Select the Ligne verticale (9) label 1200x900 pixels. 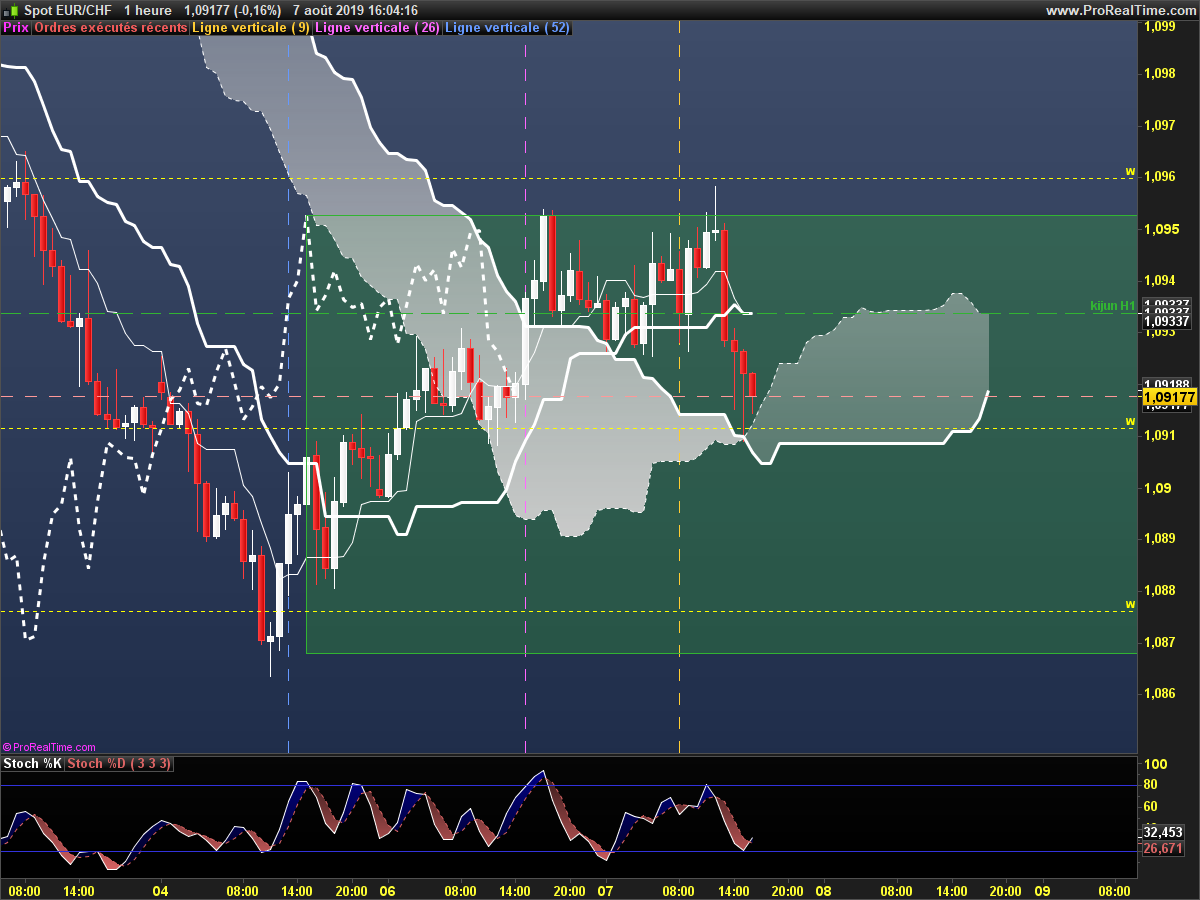point(250,28)
